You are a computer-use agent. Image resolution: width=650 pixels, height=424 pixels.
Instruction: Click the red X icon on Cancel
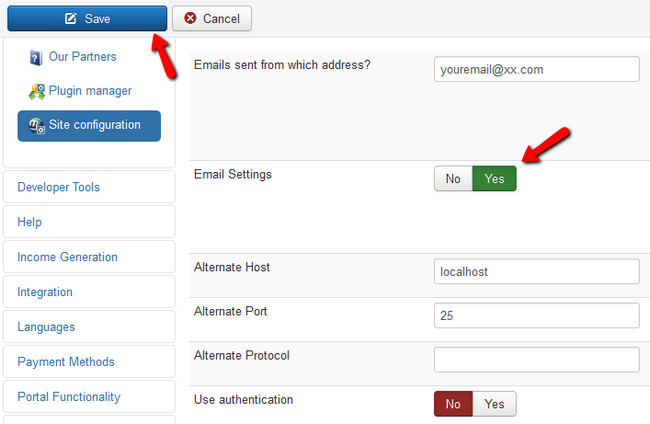click(191, 18)
